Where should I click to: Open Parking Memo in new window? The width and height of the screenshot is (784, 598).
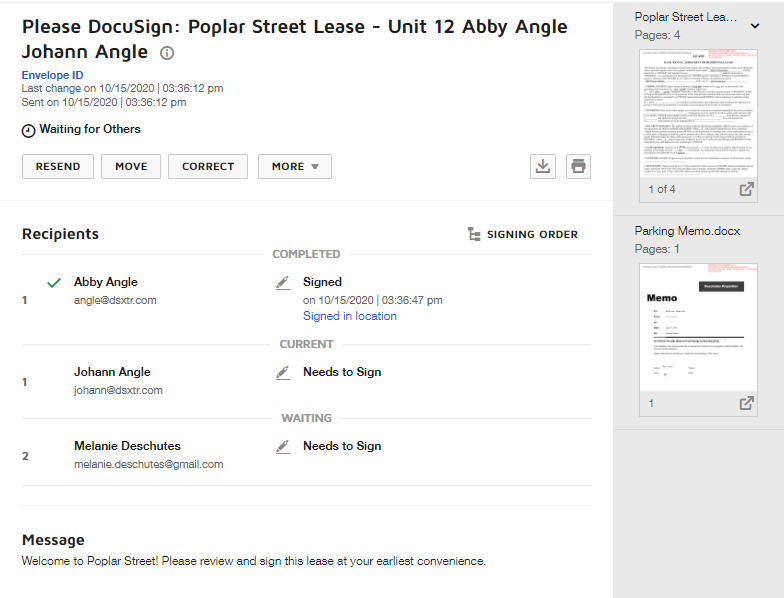746,403
